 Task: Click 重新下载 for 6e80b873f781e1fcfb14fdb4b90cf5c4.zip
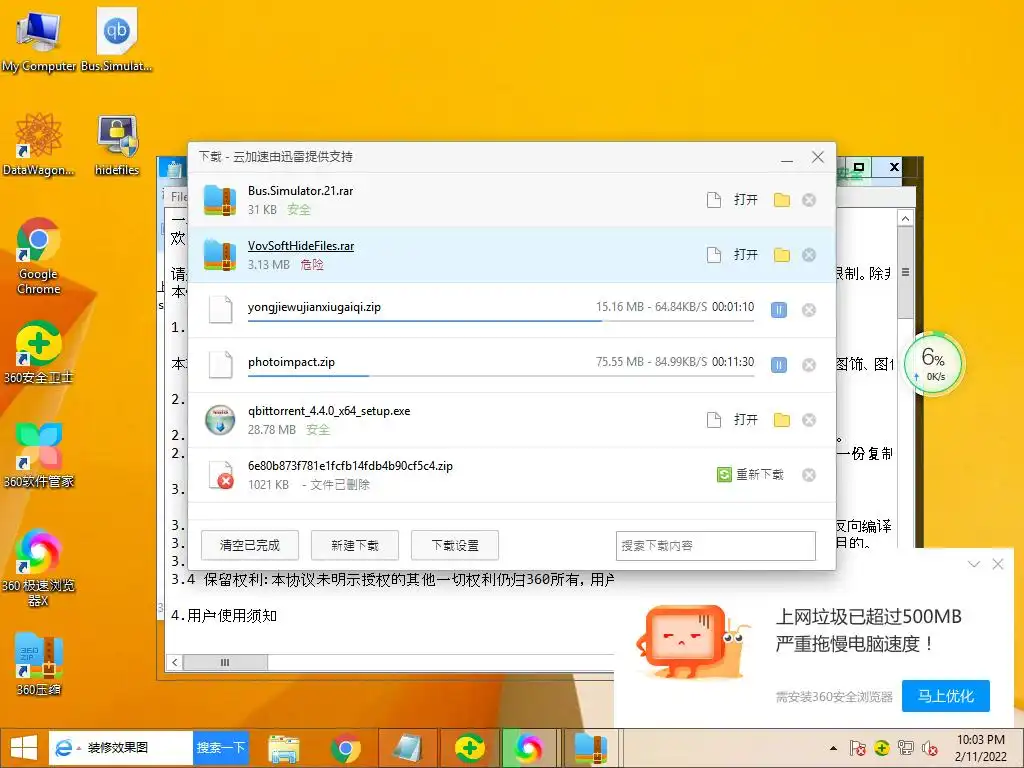(750, 475)
